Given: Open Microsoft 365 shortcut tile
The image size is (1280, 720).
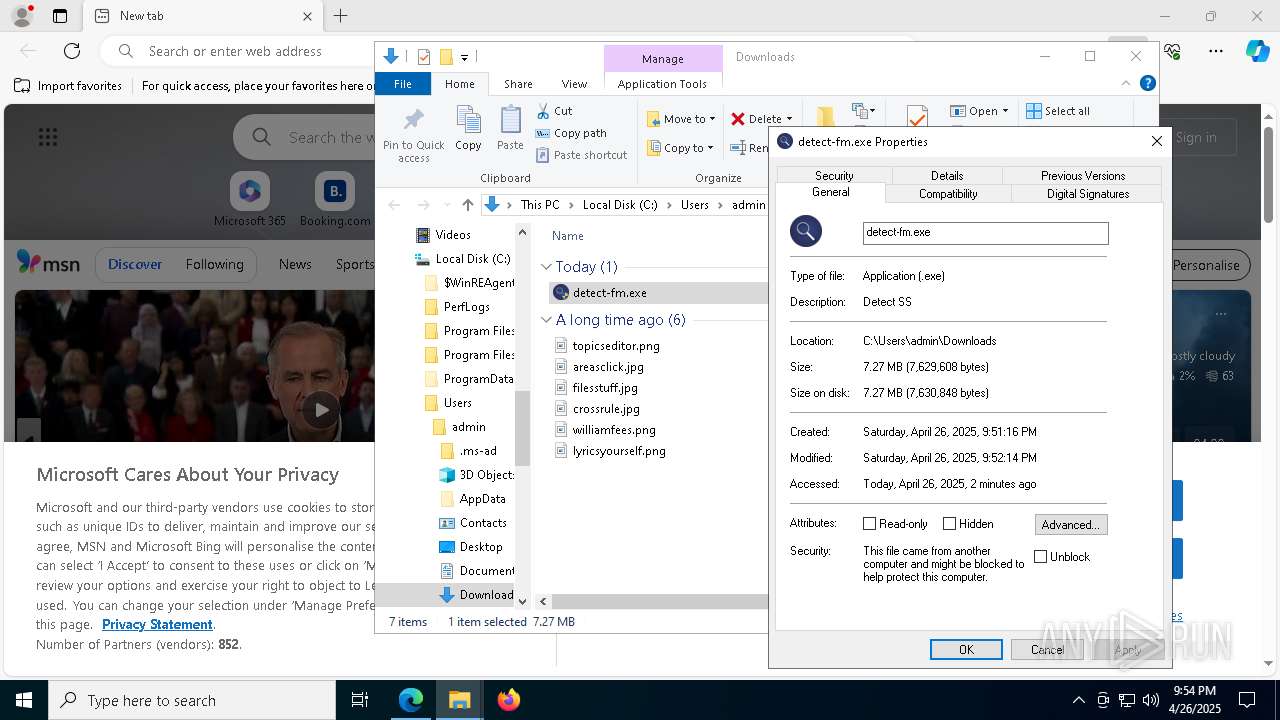Looking at the screenshot, I should pos(250,191).
